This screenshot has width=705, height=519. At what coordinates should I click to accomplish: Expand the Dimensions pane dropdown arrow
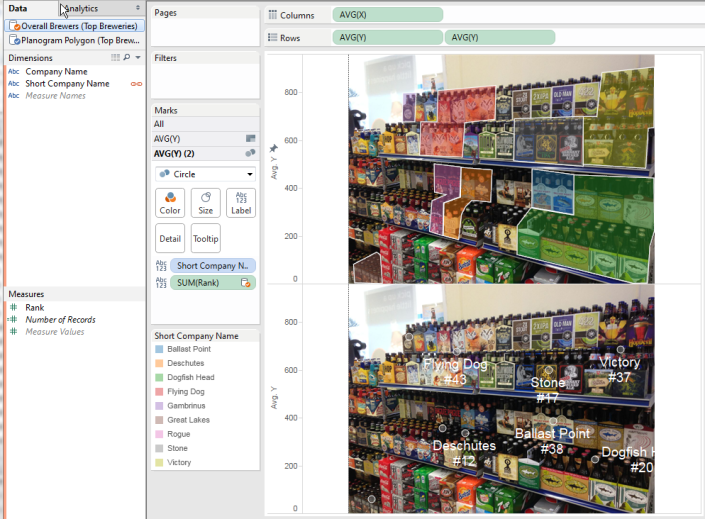pyautogui.click(x=138, y=58)
